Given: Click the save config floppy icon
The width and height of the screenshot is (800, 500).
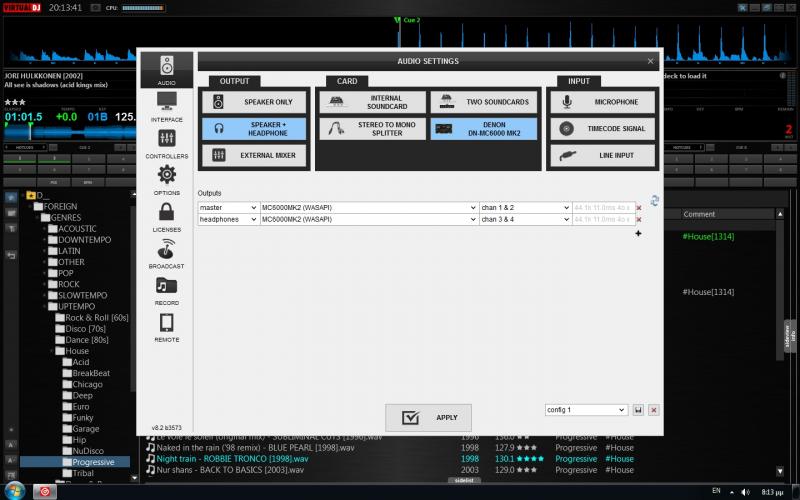Looking at the screenshot, I should coord(638,410).
